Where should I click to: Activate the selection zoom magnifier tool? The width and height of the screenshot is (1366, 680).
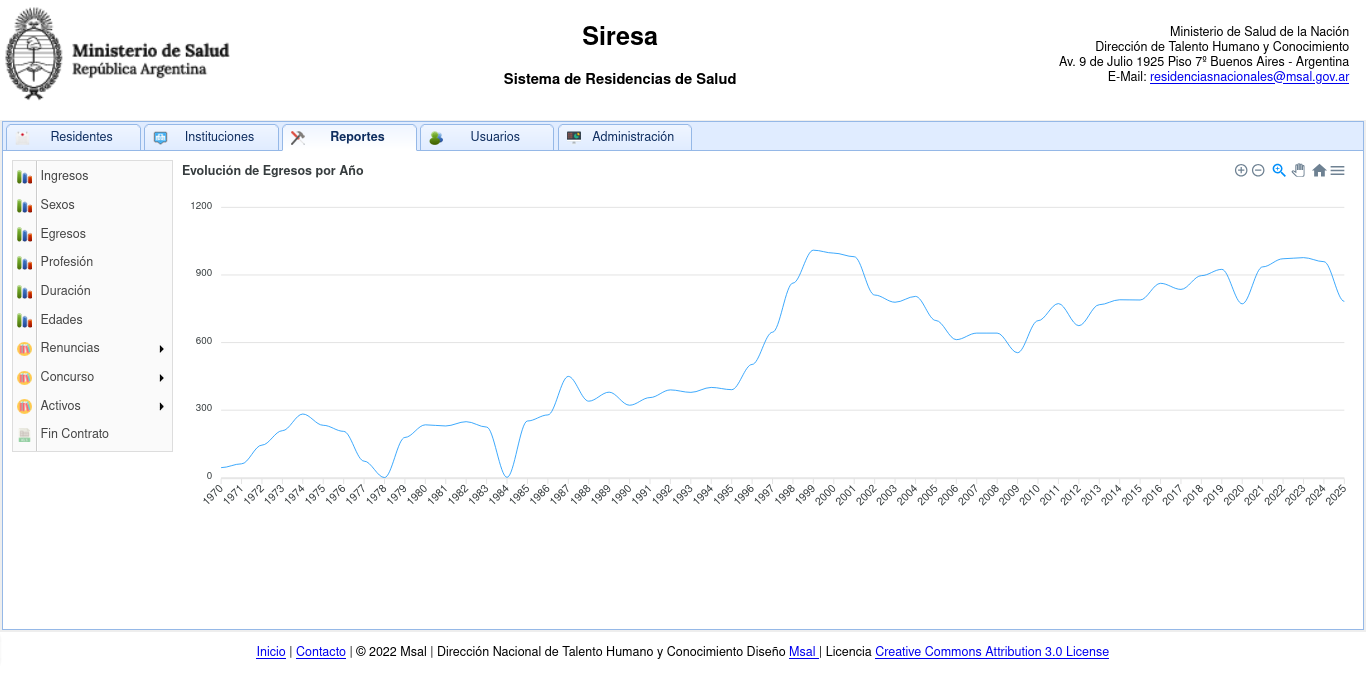coord(1279,171)
